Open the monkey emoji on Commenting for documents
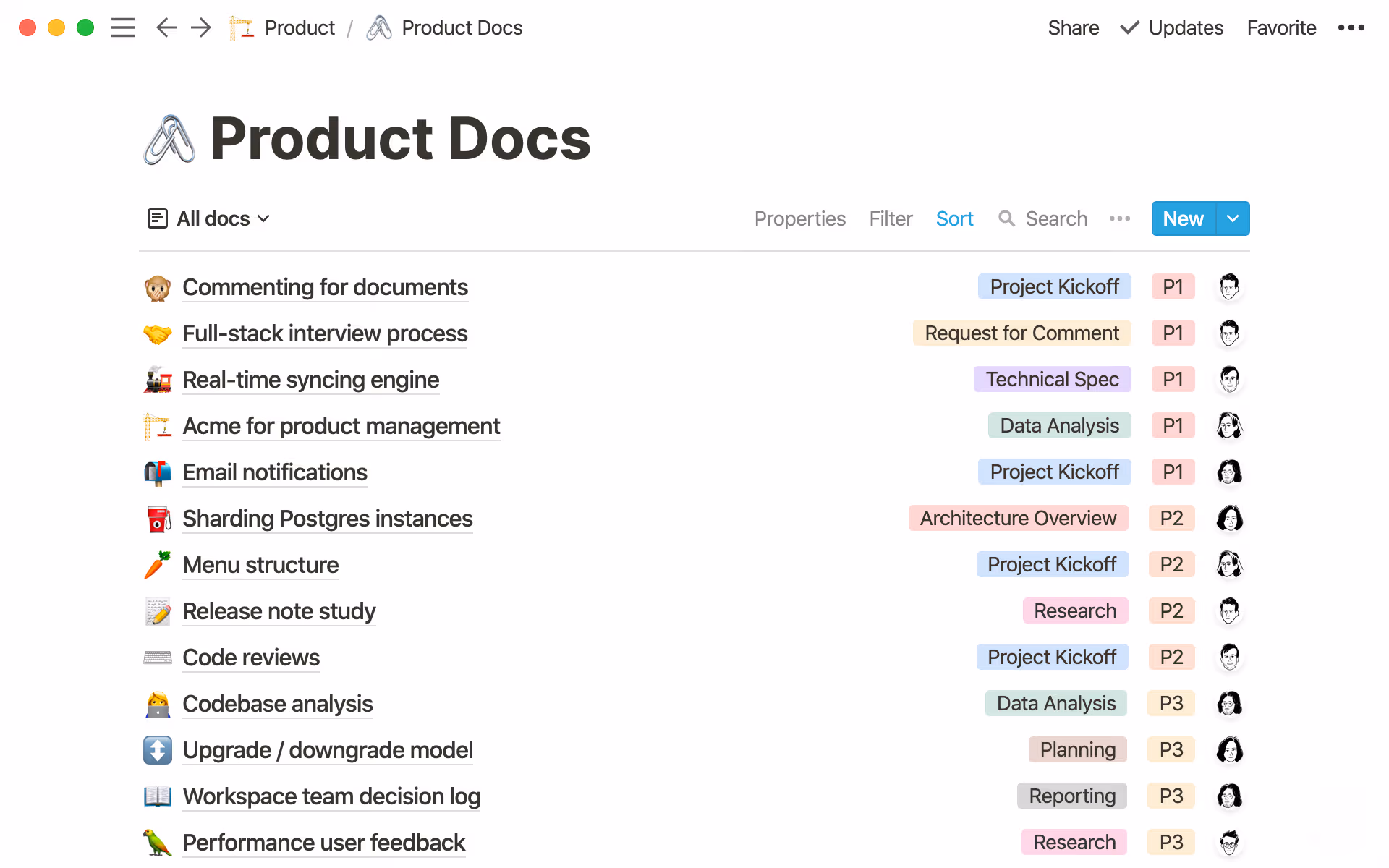1389x868 pixels. pos(158,287)
